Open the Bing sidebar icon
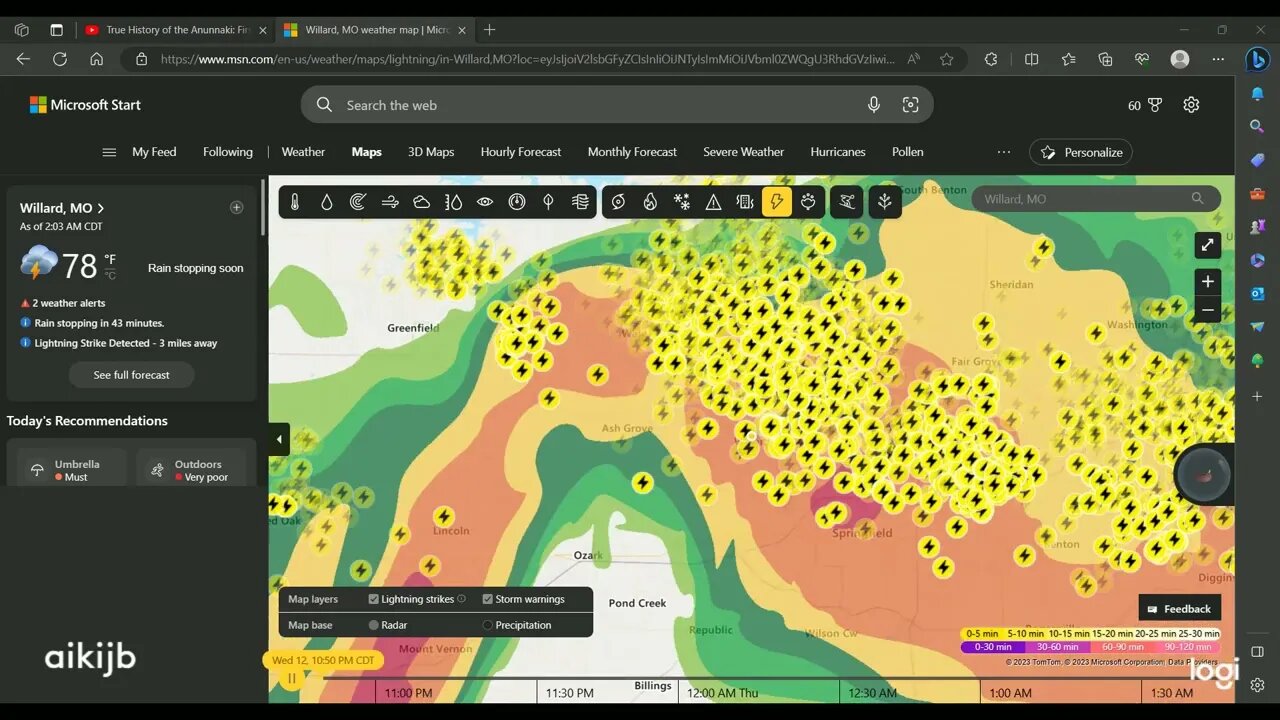1280x720 pixels. pyautogui.click(x=1257, y=60)
